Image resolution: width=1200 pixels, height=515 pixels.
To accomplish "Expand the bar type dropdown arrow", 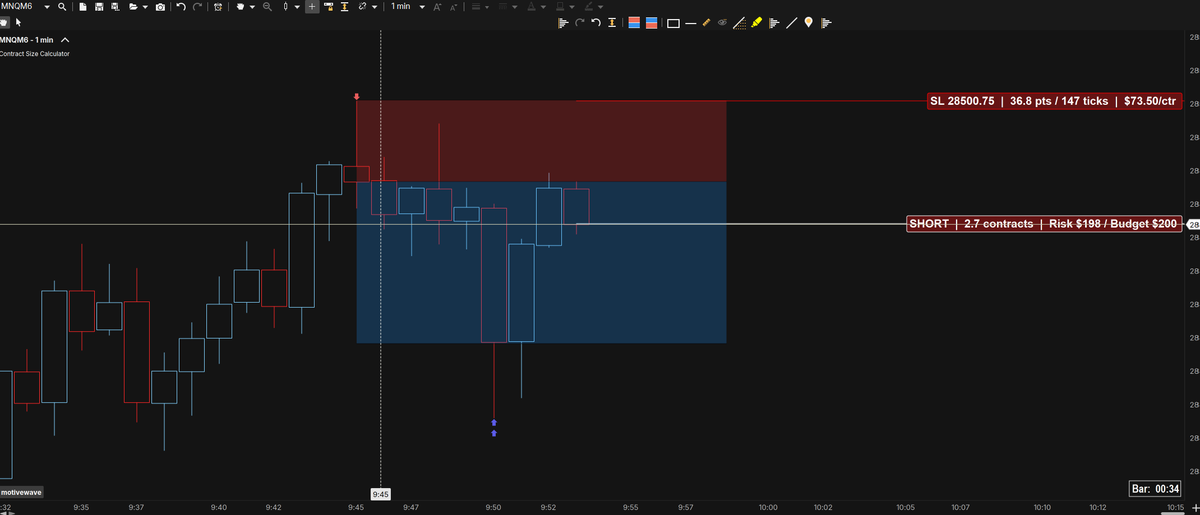I will point(297,7).
